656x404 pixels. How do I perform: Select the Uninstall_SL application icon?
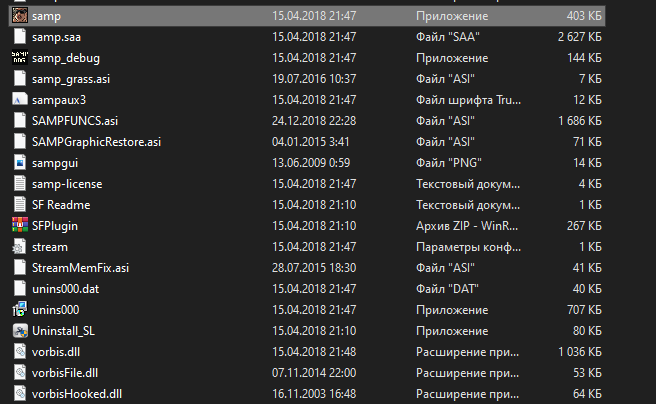pyautogui.click(x=20, y=331)
